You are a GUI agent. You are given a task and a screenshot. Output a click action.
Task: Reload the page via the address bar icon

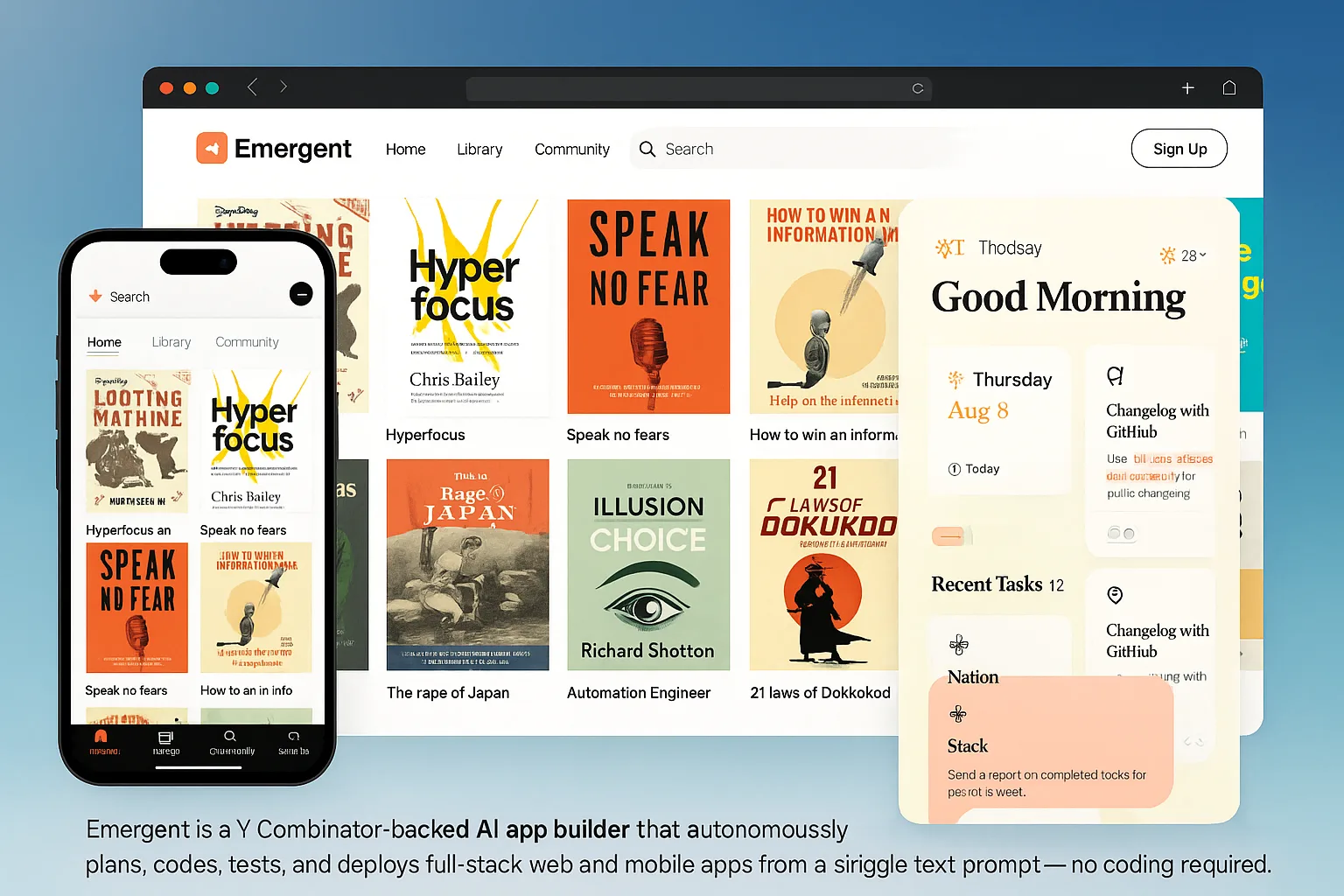pos(918,88)
